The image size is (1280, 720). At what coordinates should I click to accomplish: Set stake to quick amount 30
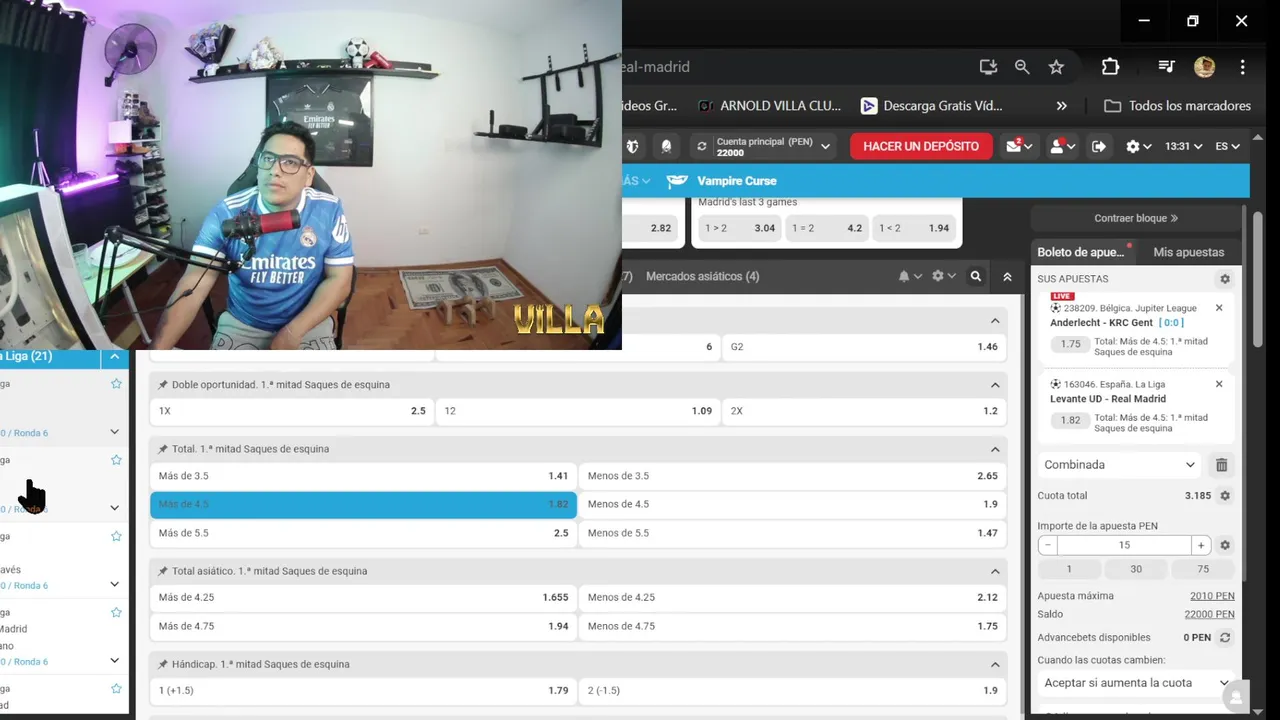(1136, 569)
